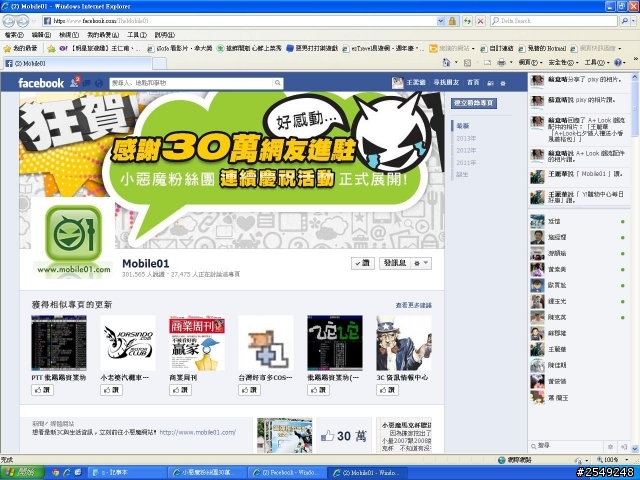Screen dimensions: 640x480
Task: Open the www.mobile01.com link in About
Action: click(x=198, y=432)
